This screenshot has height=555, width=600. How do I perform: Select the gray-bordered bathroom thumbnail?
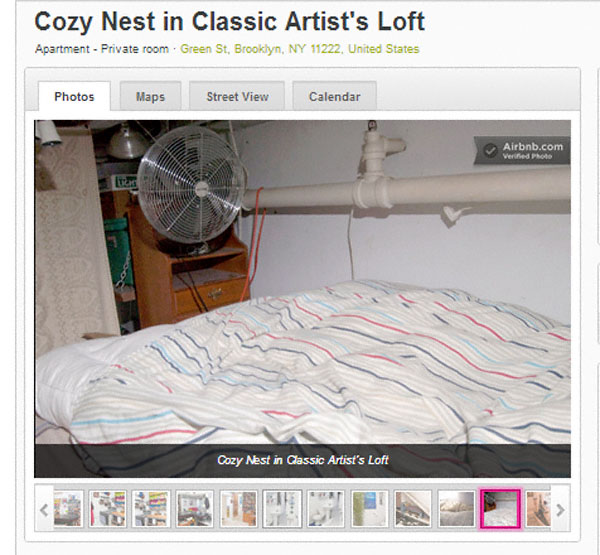click(282, 509)
